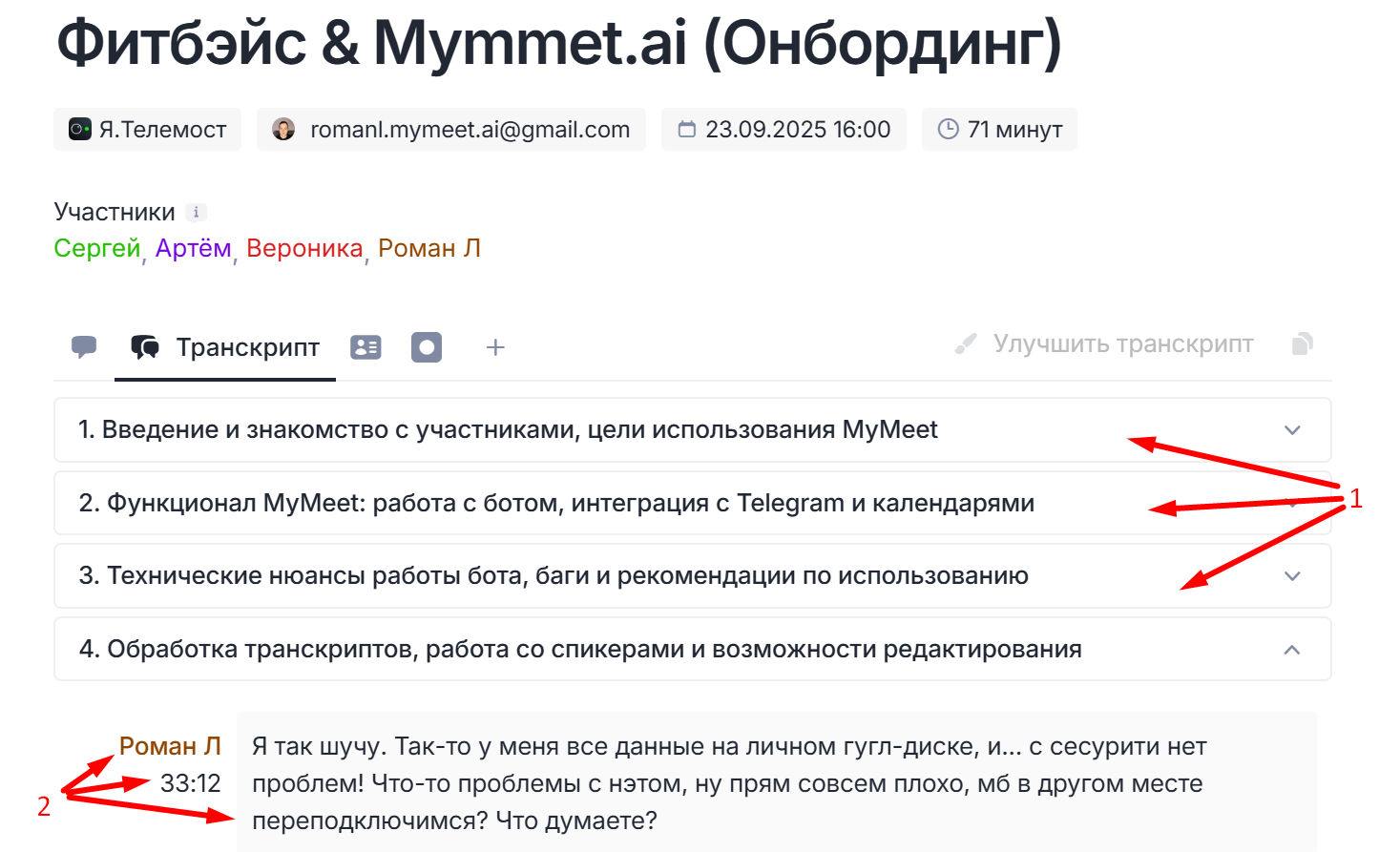Viewport: 1400px width, 852px height.
Task: Select participant Сергей
Action: (x=97, y=248)
